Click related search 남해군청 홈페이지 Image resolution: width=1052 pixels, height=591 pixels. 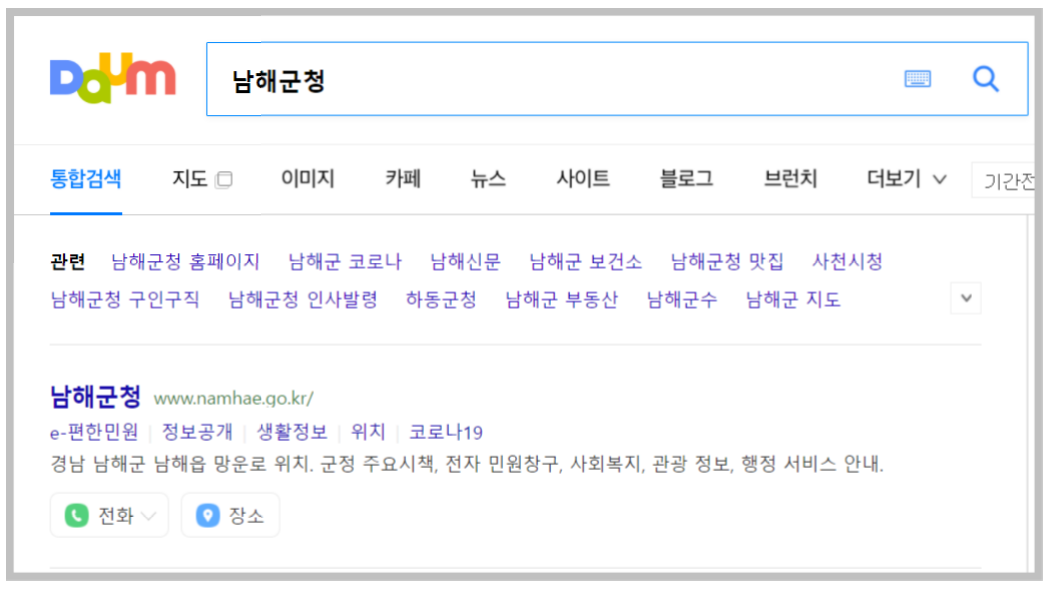[185, 261]
